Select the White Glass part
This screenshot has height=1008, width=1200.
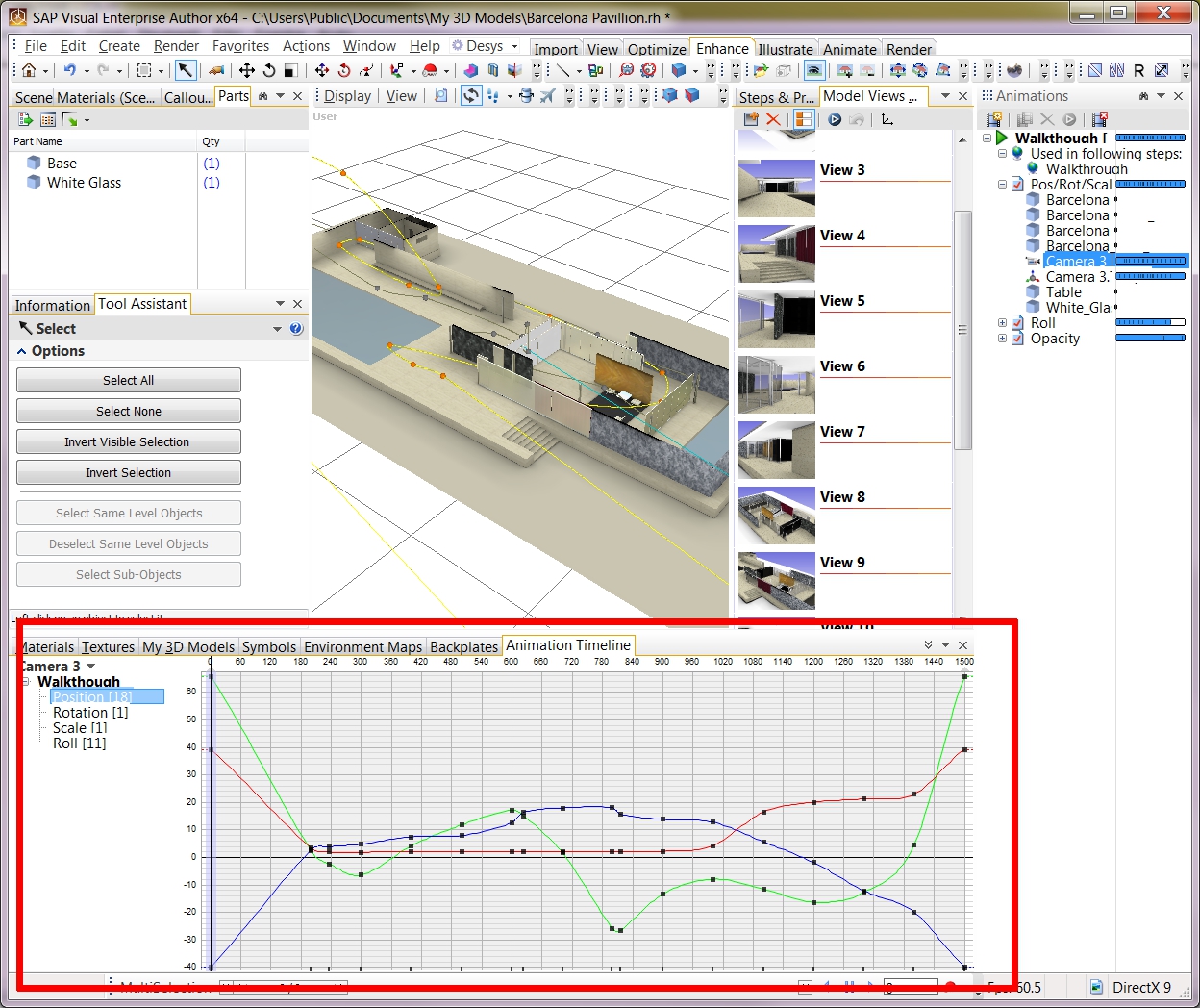pyautogui.click(x=84, y=183)
